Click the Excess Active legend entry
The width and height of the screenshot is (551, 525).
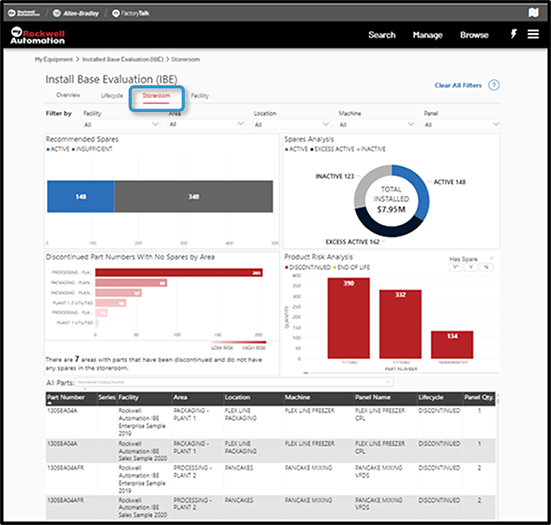(x=332, y=149)
